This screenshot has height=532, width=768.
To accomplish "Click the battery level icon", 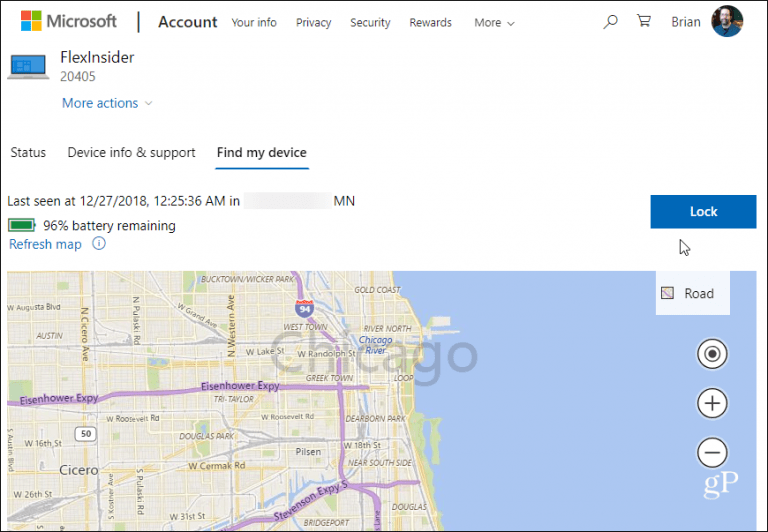I will (x=22, y=225).
